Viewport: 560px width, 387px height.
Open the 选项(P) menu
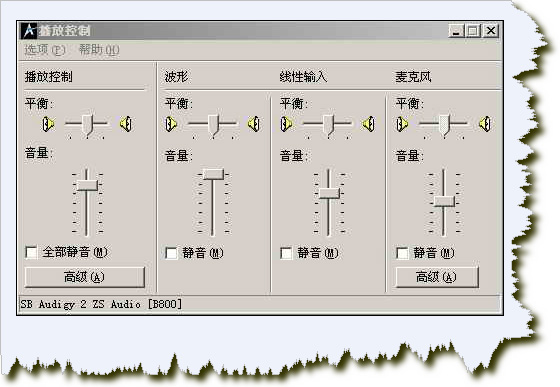pos(45,50)
